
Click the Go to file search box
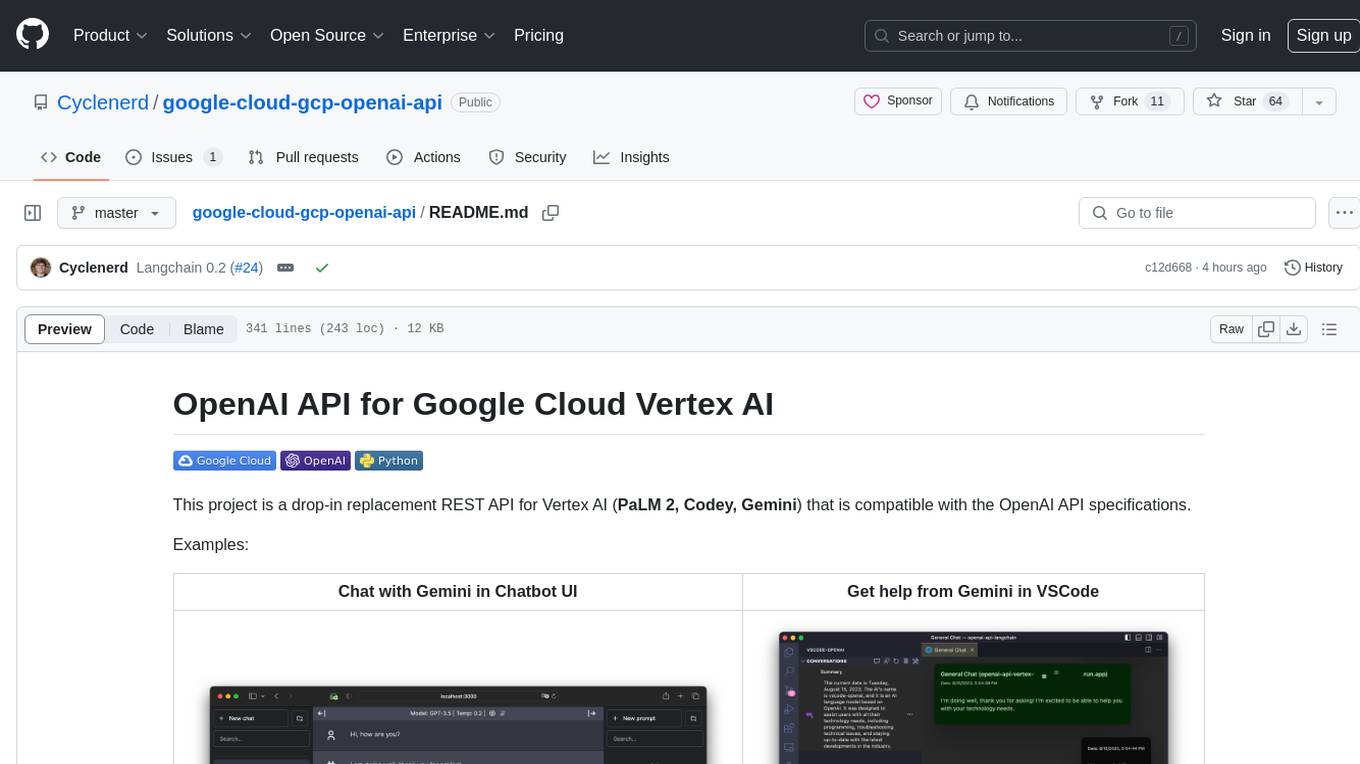1197,213
